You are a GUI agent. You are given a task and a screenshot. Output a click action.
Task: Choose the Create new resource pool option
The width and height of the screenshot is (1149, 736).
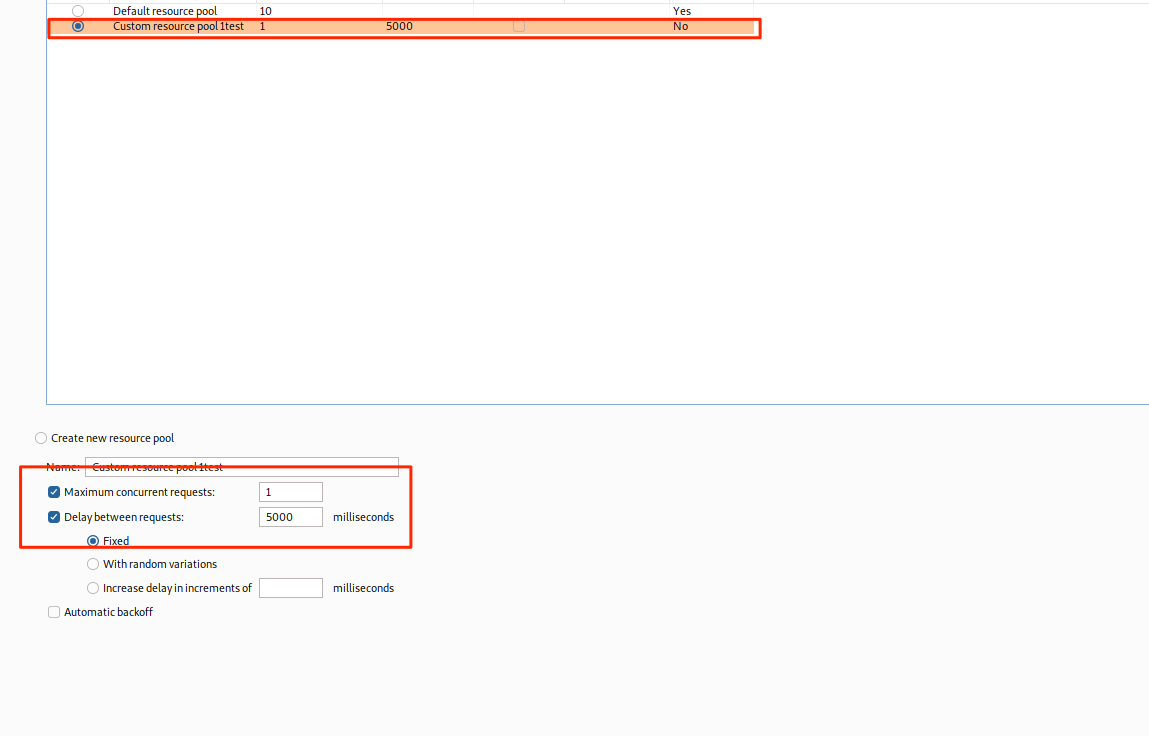coord(41,438)
